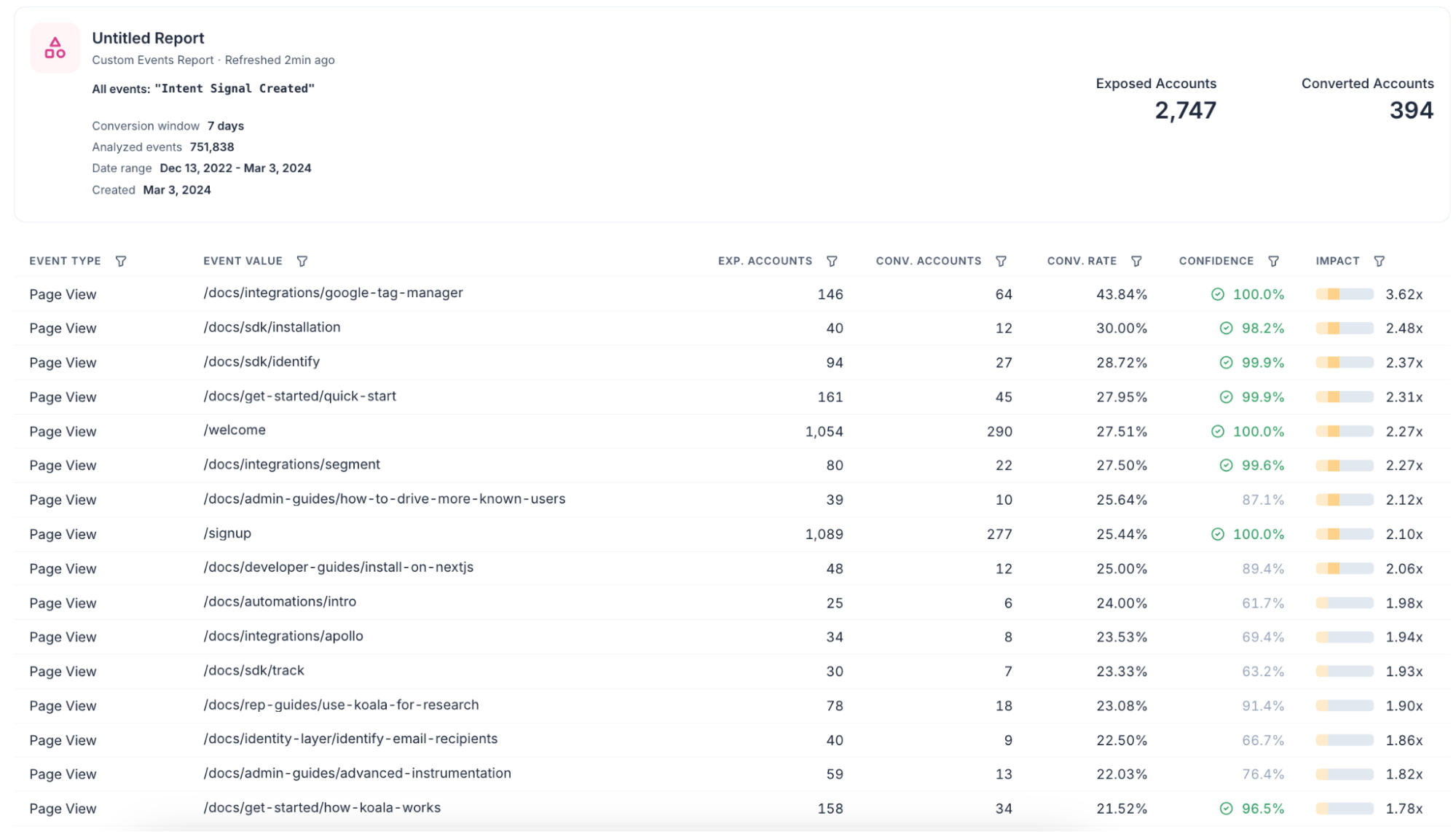
Task: Sort by the Impact header label
Action: (1337, 261)
